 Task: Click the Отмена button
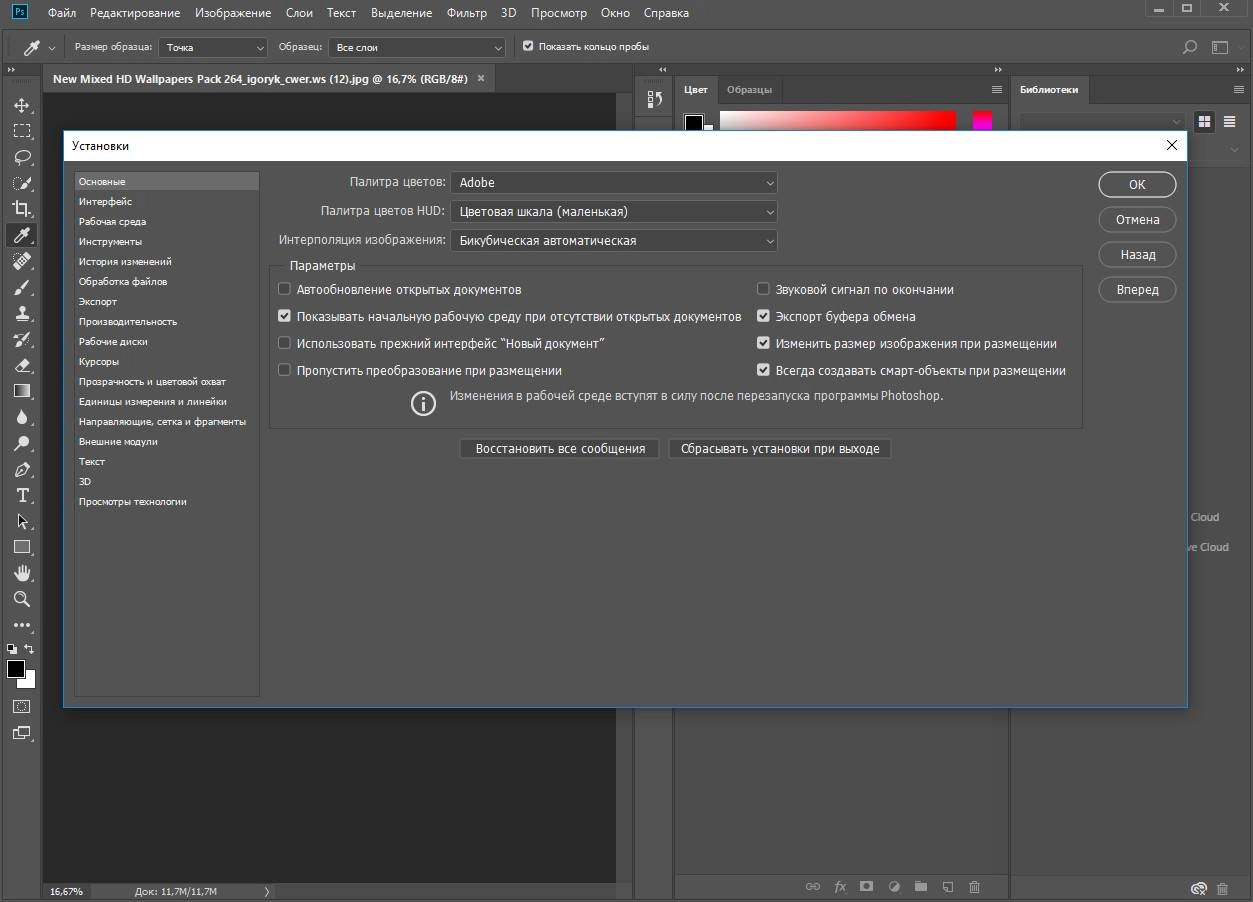click(x=1137, y=219)
